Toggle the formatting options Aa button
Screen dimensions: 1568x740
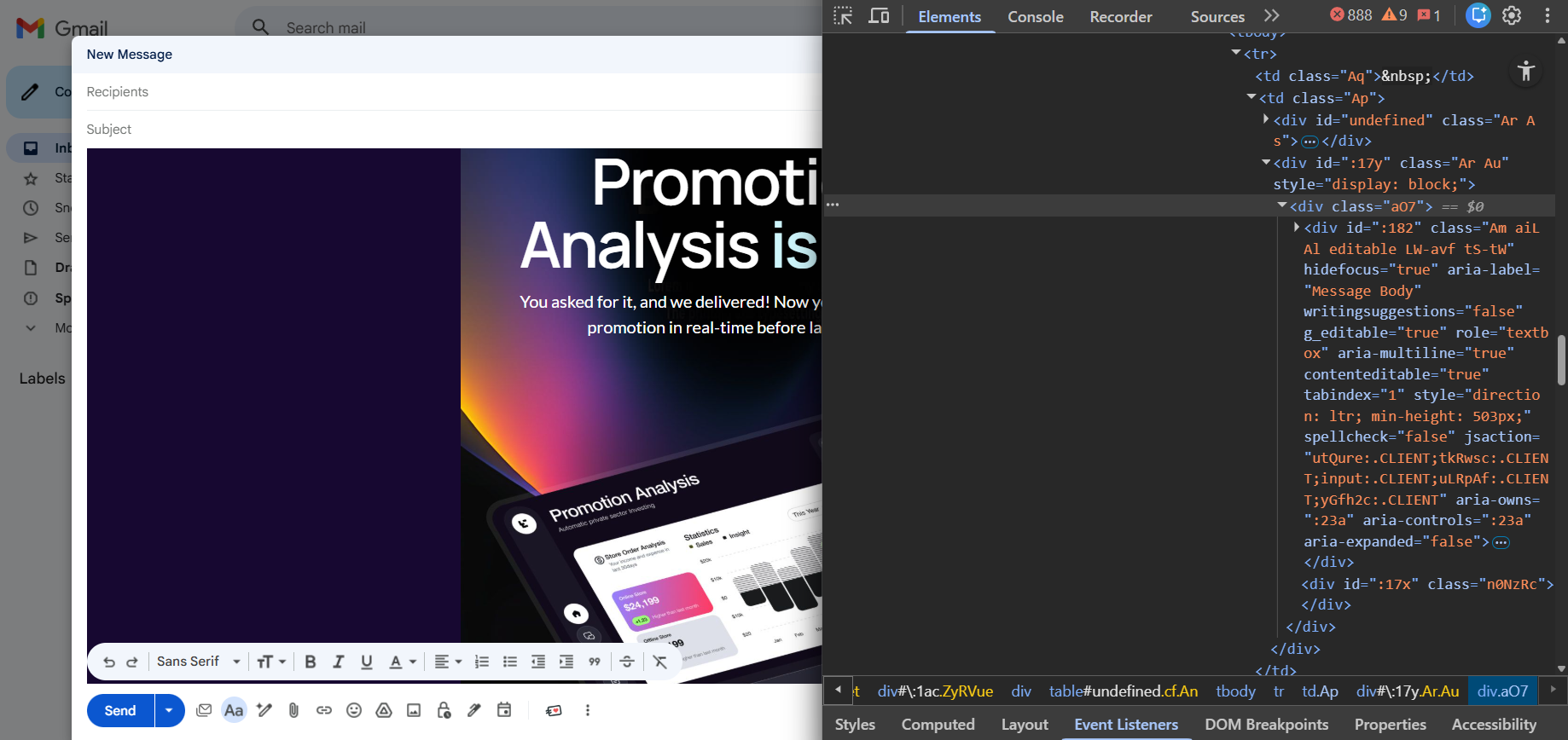[x=234, y=710]
